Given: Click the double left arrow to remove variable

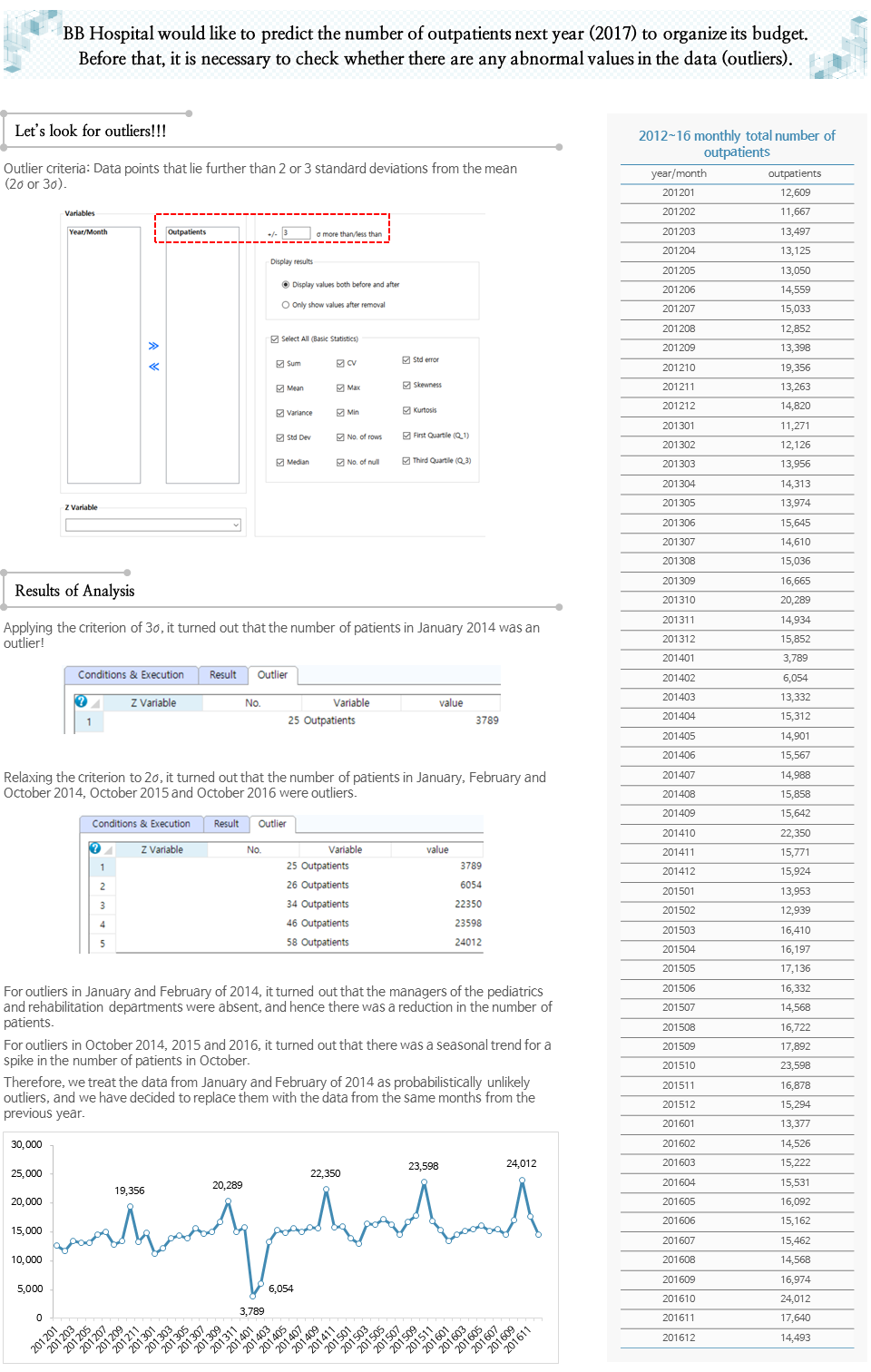Looking at the screenshot, I should pos(153,367).
